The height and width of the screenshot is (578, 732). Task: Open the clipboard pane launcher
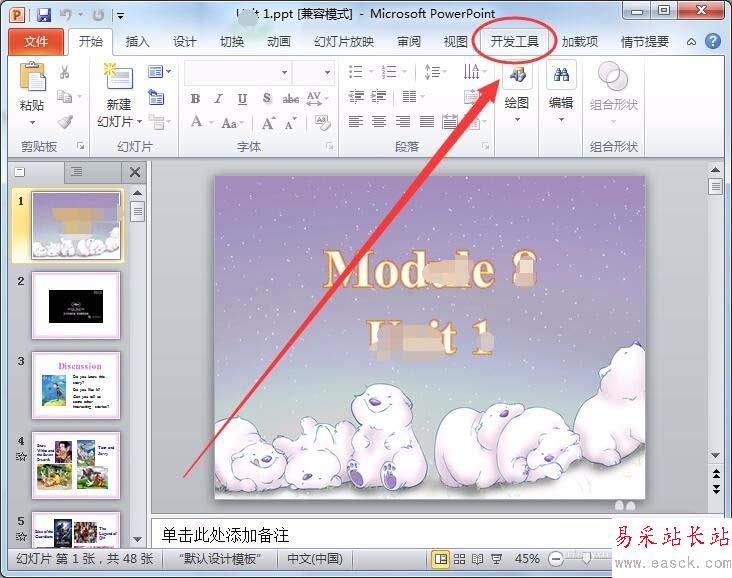(x=81, y=147)
